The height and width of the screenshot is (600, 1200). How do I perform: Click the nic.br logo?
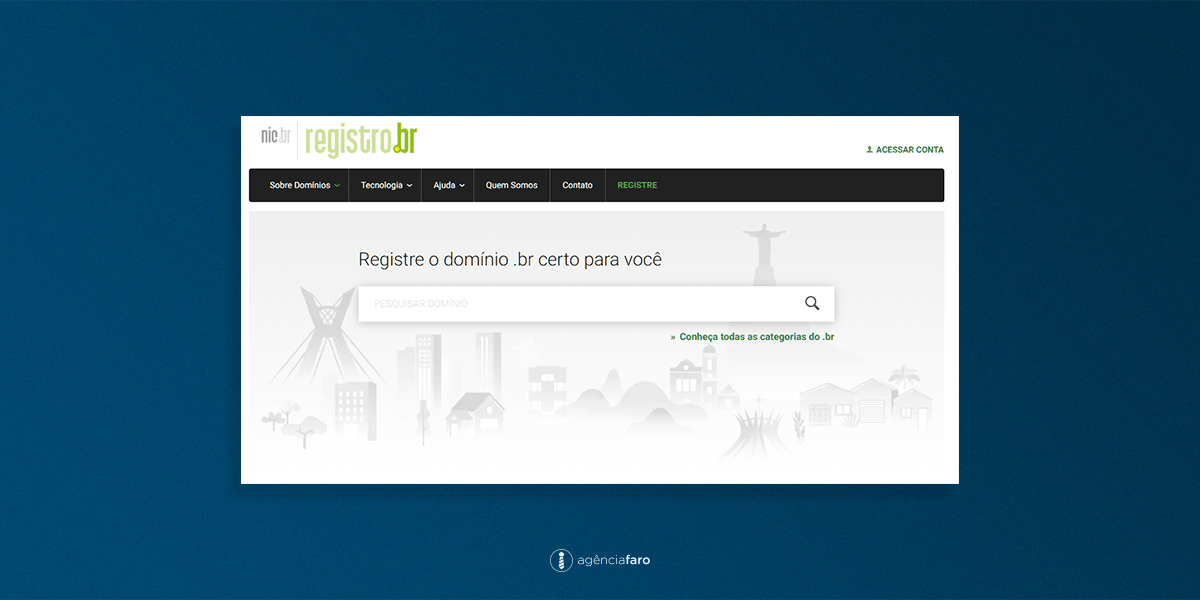point(275,136)
